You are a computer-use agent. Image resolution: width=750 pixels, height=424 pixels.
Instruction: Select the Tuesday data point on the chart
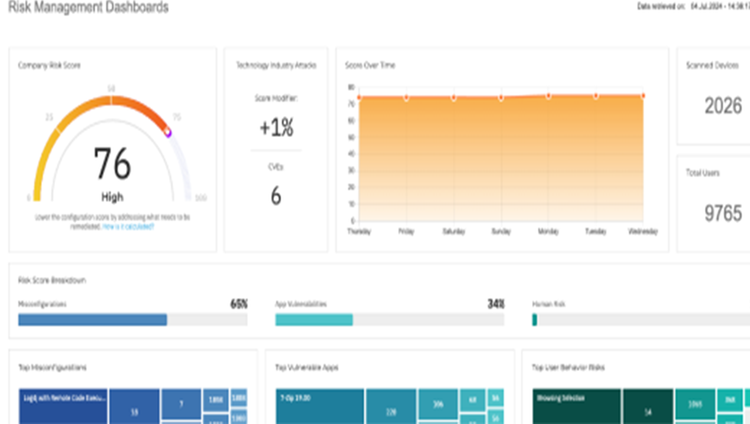(596, 96)
